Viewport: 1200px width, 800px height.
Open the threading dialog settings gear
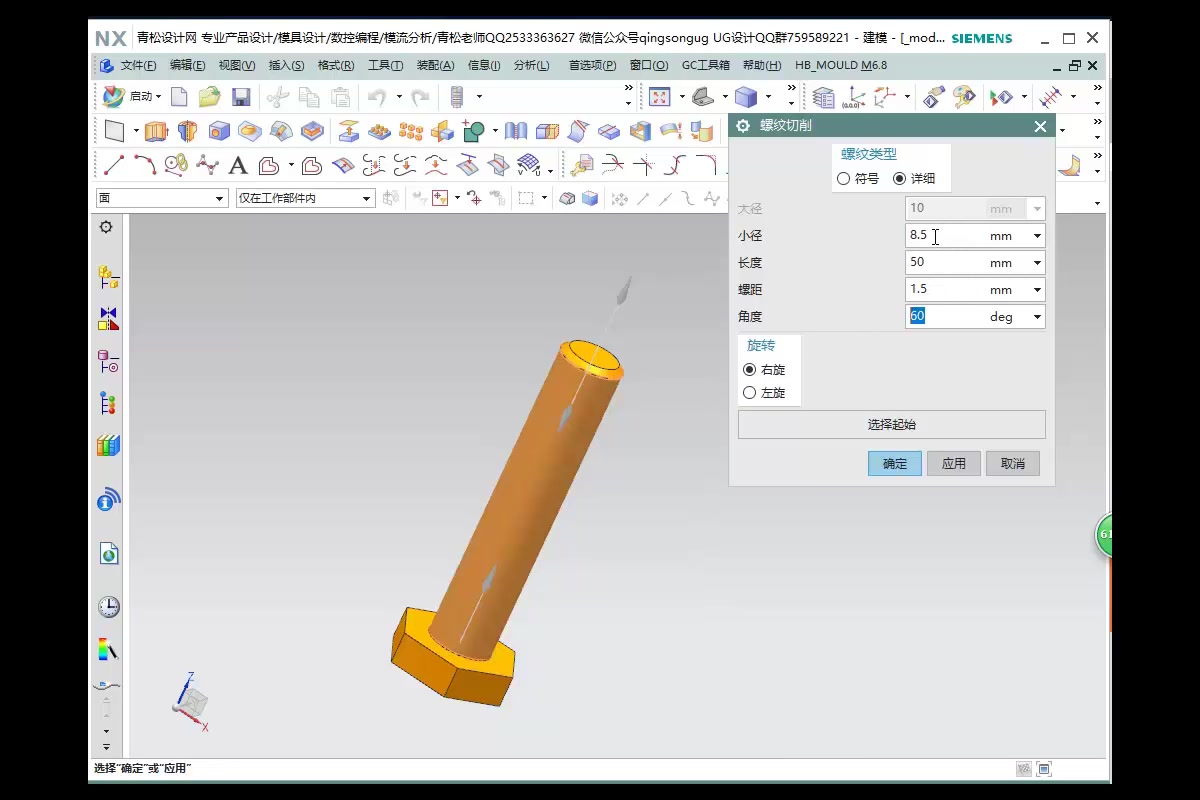[743, 126]
